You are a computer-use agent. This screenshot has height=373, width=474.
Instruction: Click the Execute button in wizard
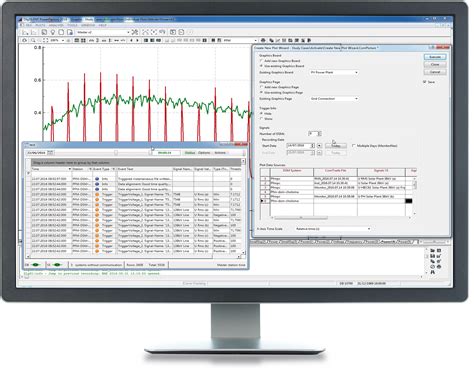[435, 57]
